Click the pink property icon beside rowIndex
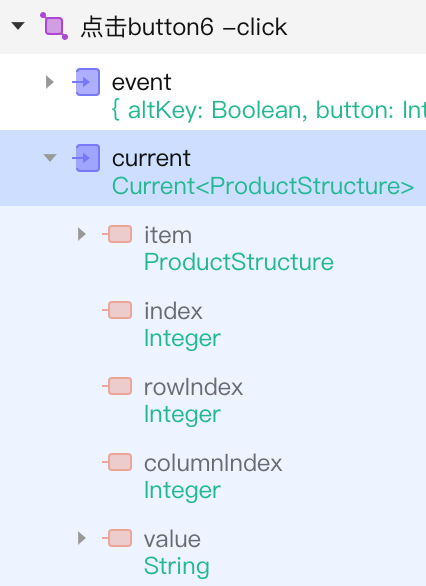Screen dimensions: 426x586 (117, 386)
